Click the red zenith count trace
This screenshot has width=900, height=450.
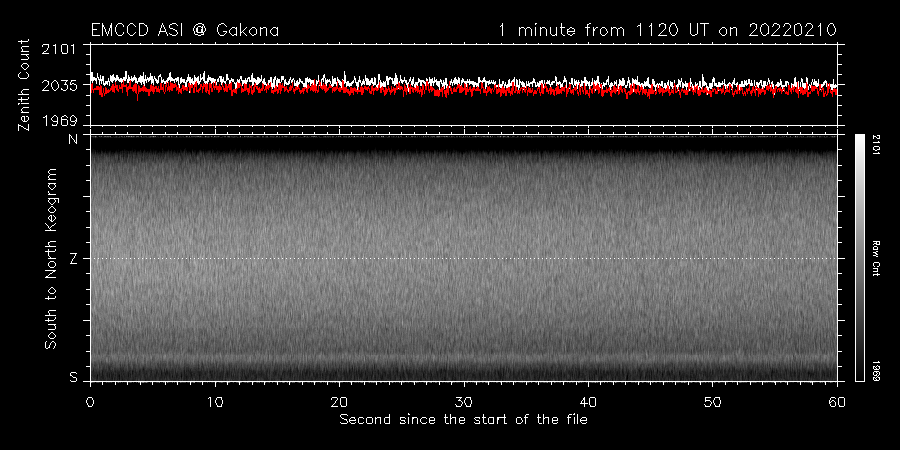[x=464, y=90]
